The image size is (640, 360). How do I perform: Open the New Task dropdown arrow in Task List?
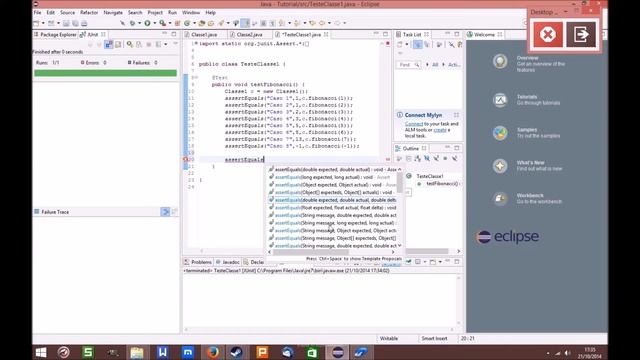tap(406, 44)
